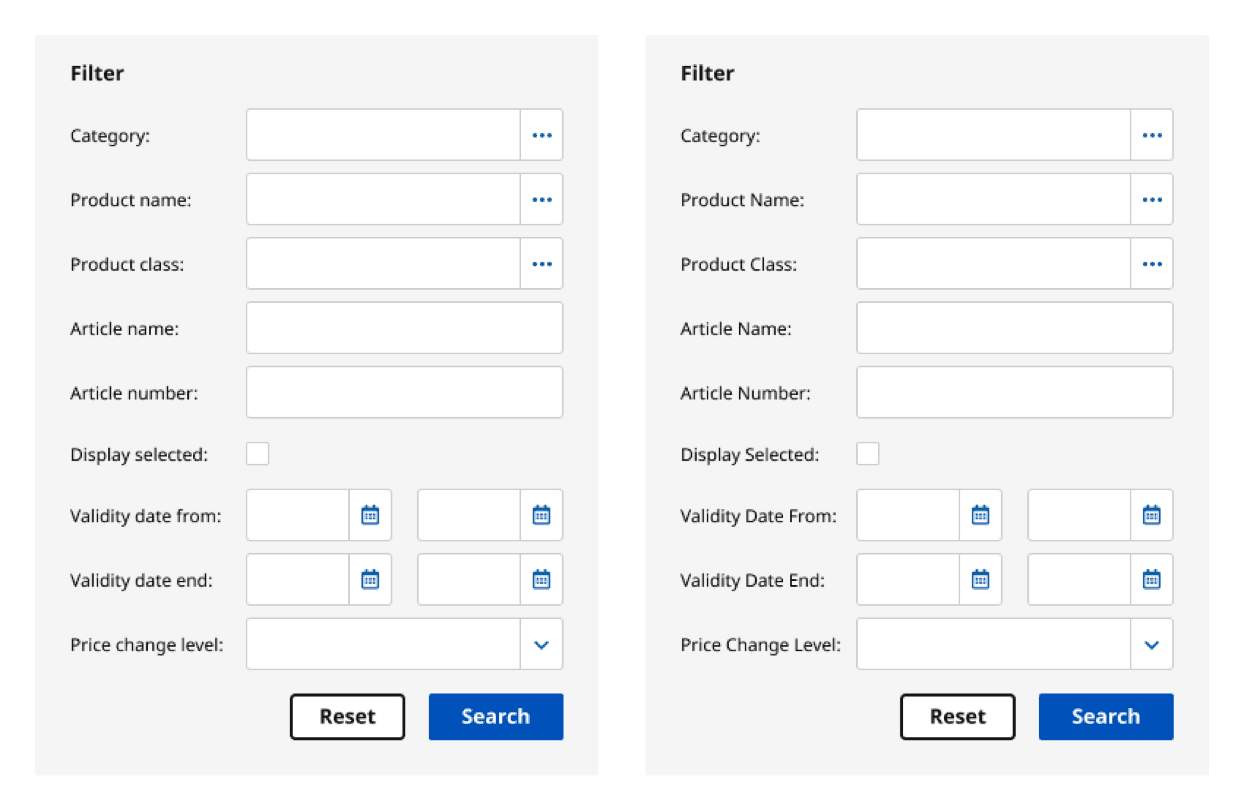Tick the 'Display selected' checkbox in left panel

(258, 454)
